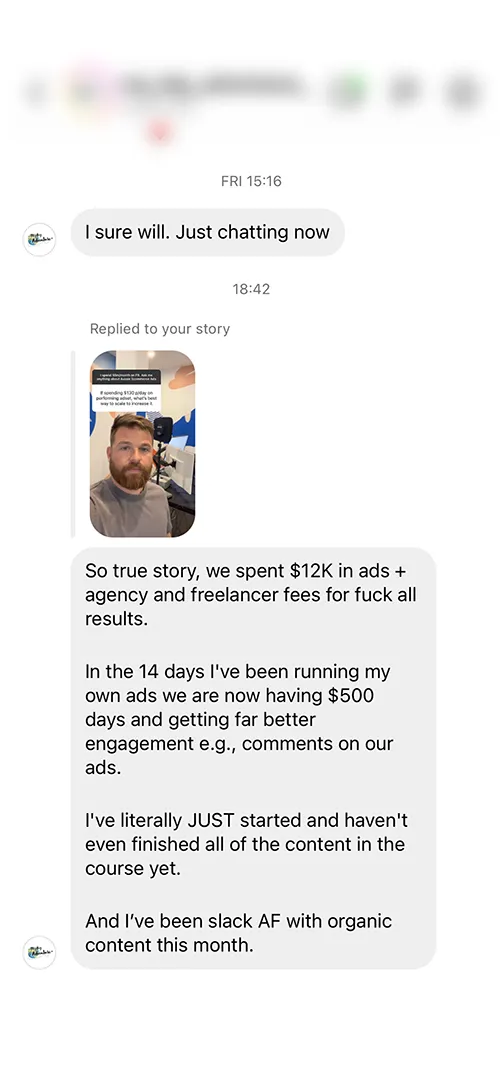Viewport: 500px width, 1075px height.
Task: Open sender avatar beside the long message
Action: 39,952
